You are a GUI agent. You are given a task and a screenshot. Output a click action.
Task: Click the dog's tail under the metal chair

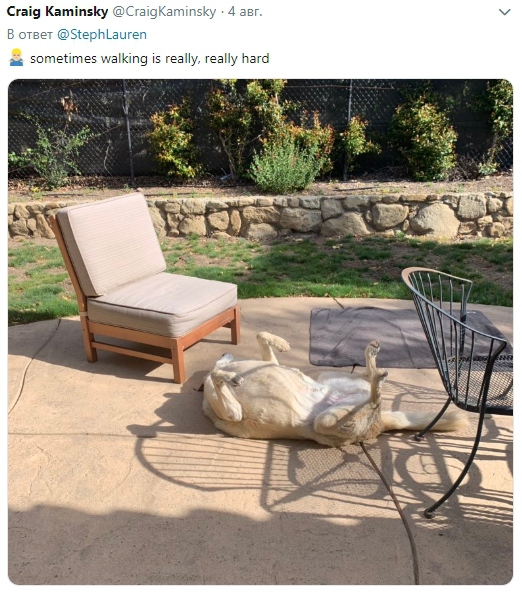(423, 420)
